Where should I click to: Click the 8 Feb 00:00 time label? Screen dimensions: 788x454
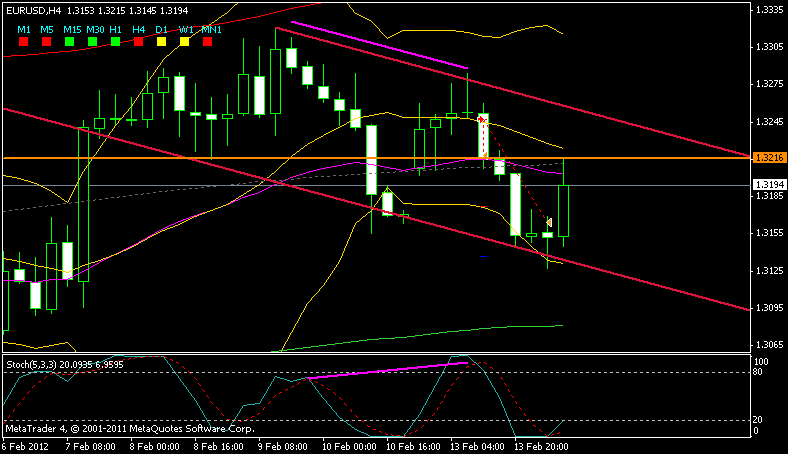coord(155,446)
